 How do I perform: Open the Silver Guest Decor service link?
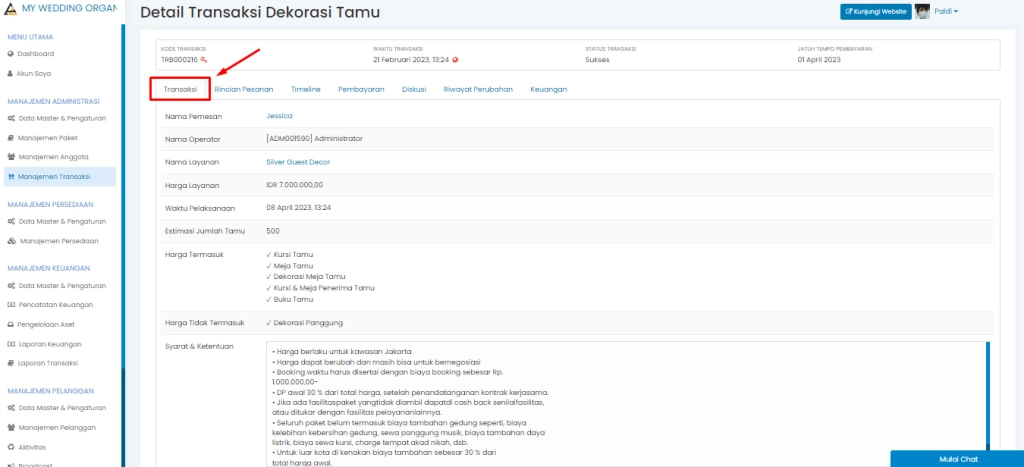click(x=297, y=161)
